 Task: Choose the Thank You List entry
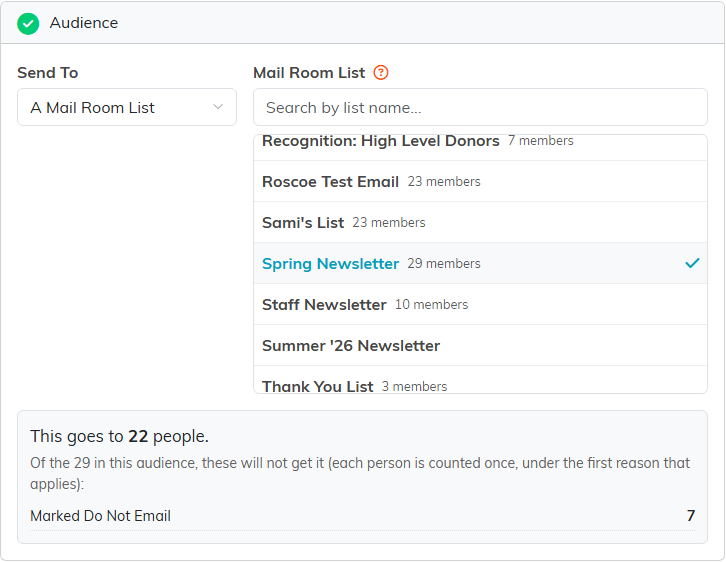pos(480,380)
